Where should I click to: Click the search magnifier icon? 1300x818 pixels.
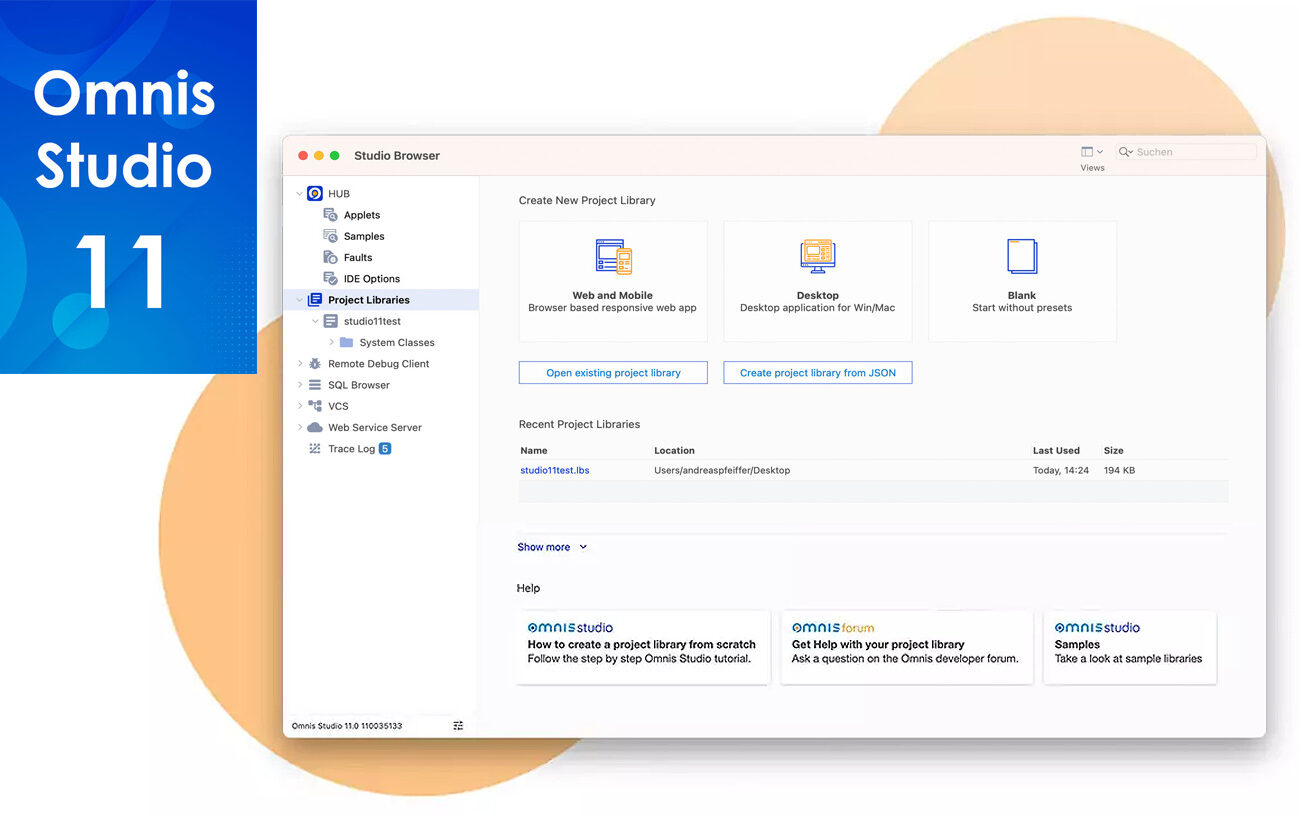click(1126, 152)
